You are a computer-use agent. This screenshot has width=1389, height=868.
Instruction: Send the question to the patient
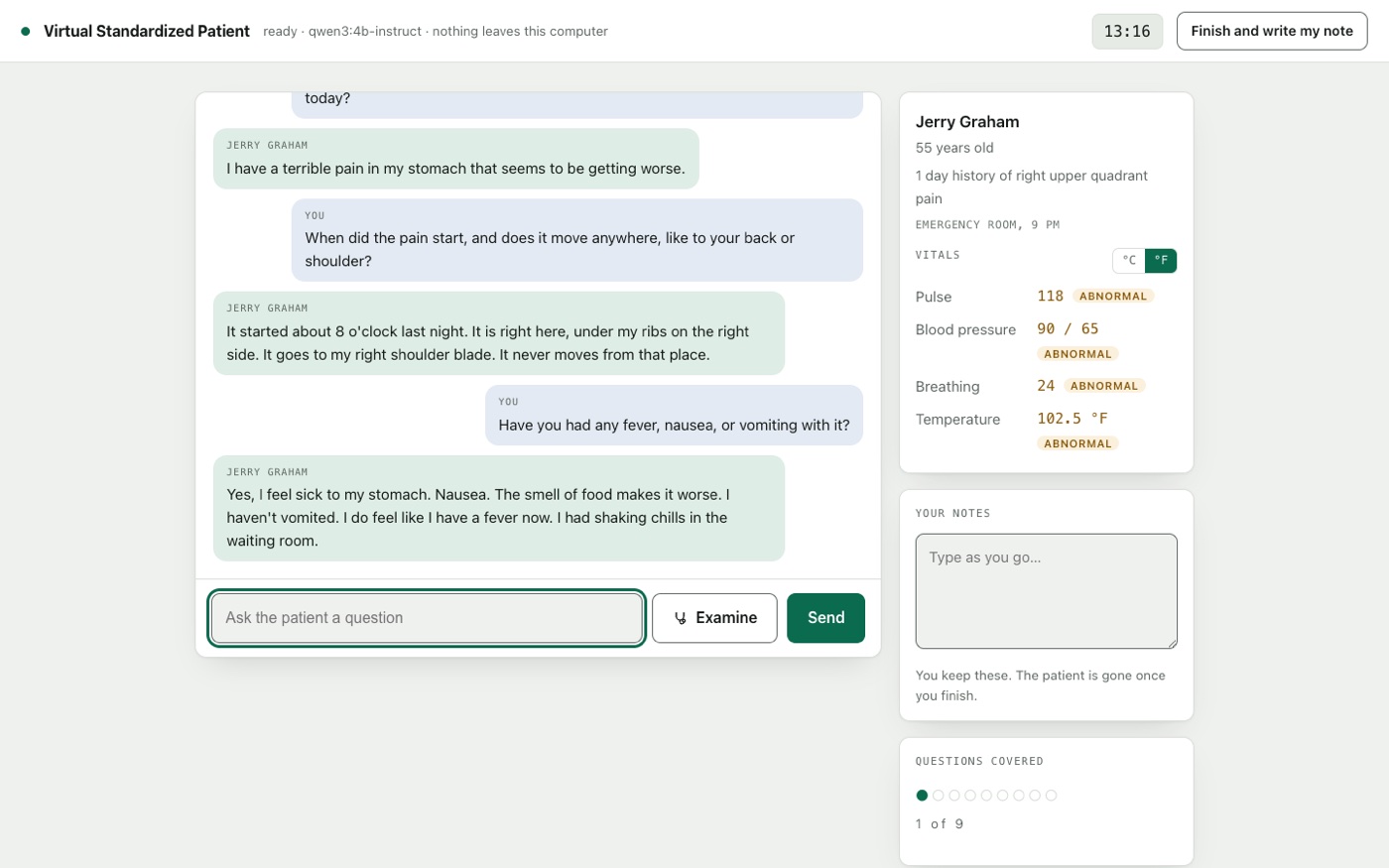point(825,618)
